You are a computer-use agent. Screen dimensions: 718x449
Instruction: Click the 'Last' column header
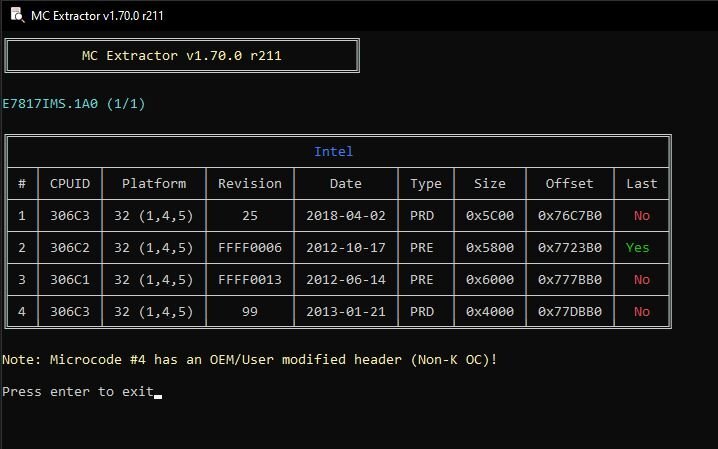click(x=642, y=184)
